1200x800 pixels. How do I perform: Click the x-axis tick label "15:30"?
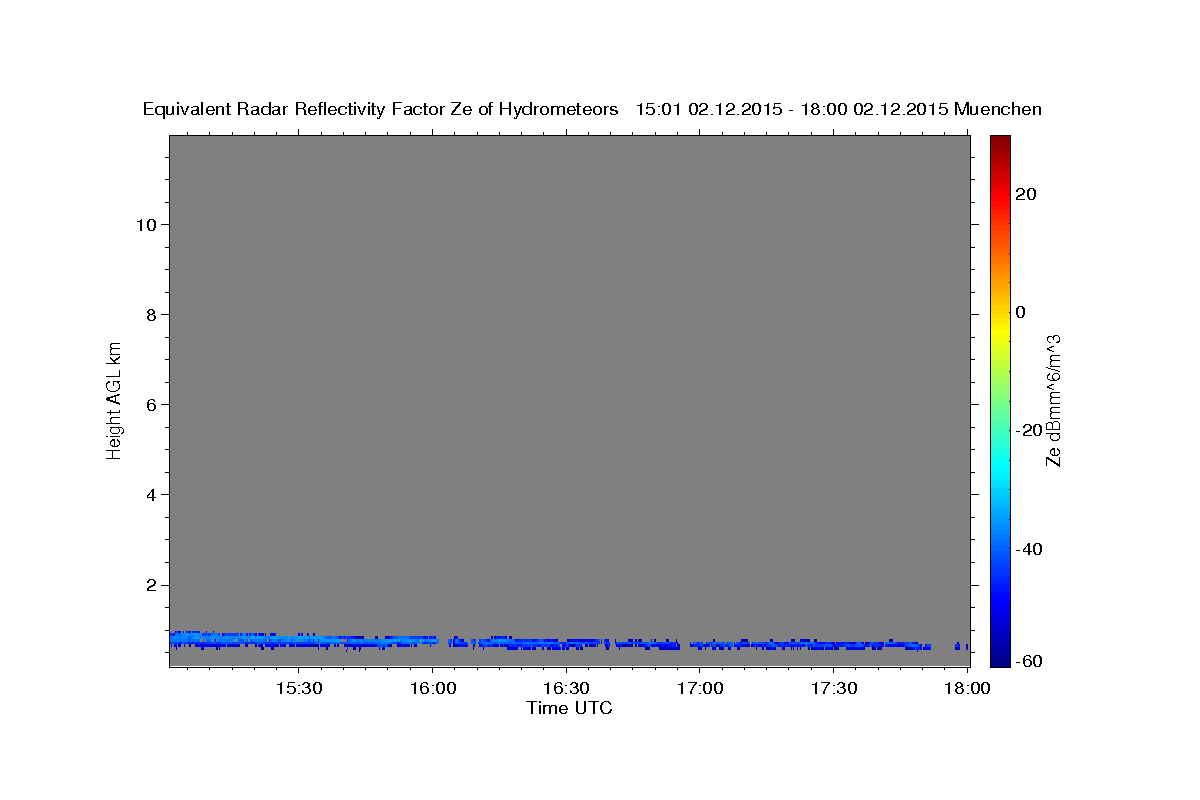(x=298, y=689)
